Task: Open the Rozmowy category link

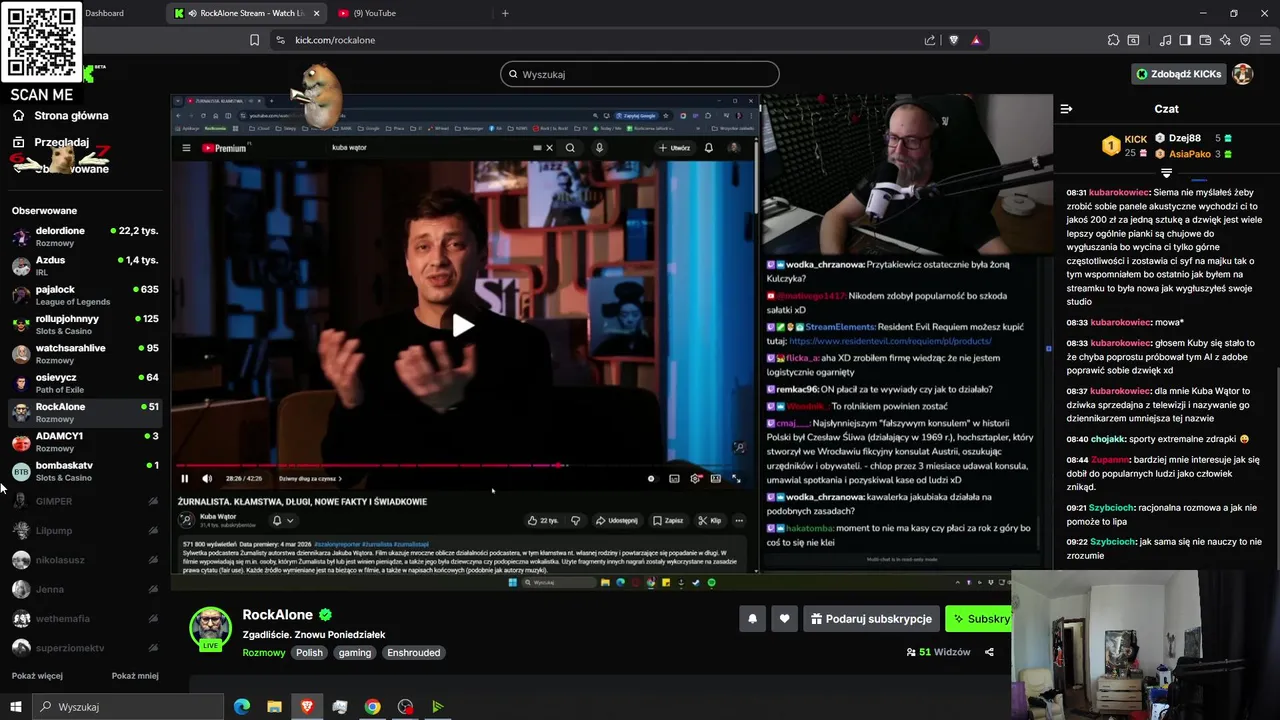Action: (264, 653)
